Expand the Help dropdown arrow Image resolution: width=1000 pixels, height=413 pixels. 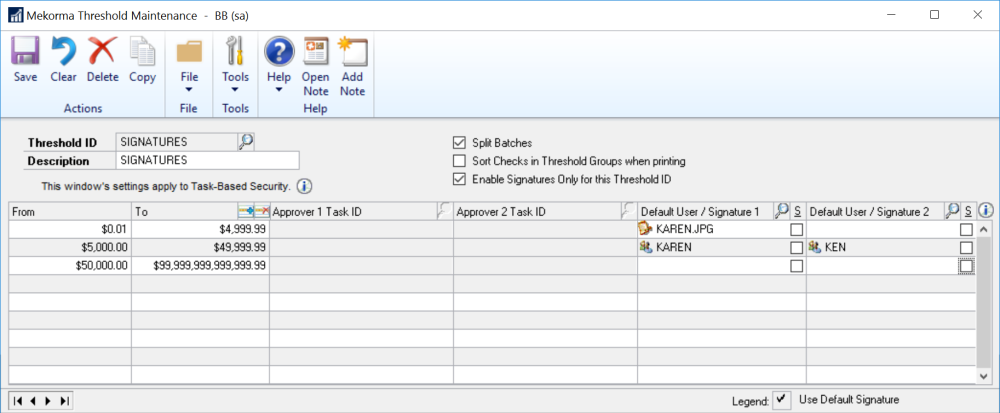pyautogui.click(x=279, y=91)
